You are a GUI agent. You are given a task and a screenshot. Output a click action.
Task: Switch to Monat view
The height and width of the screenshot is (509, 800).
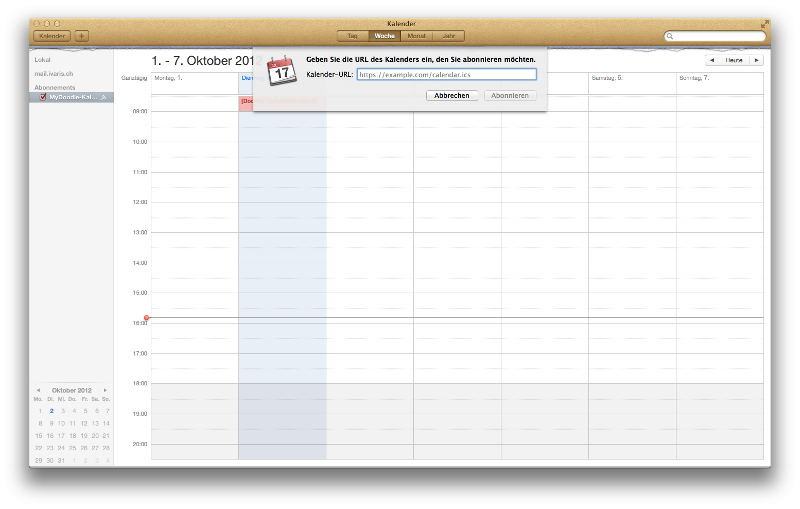click(x=417, y=36)
